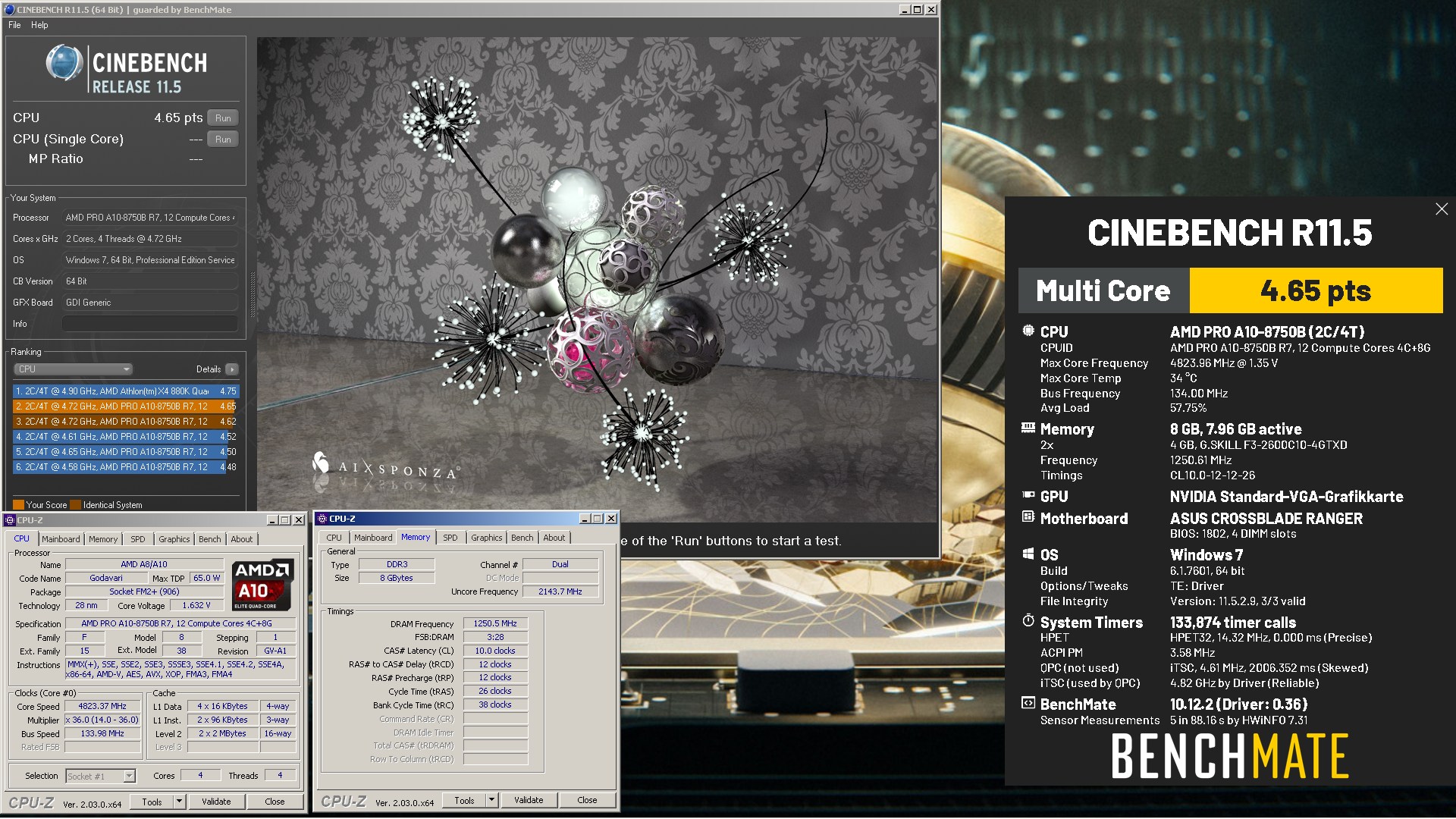
Task: Click the BenchMate version icon
Action: point(1028,703)
